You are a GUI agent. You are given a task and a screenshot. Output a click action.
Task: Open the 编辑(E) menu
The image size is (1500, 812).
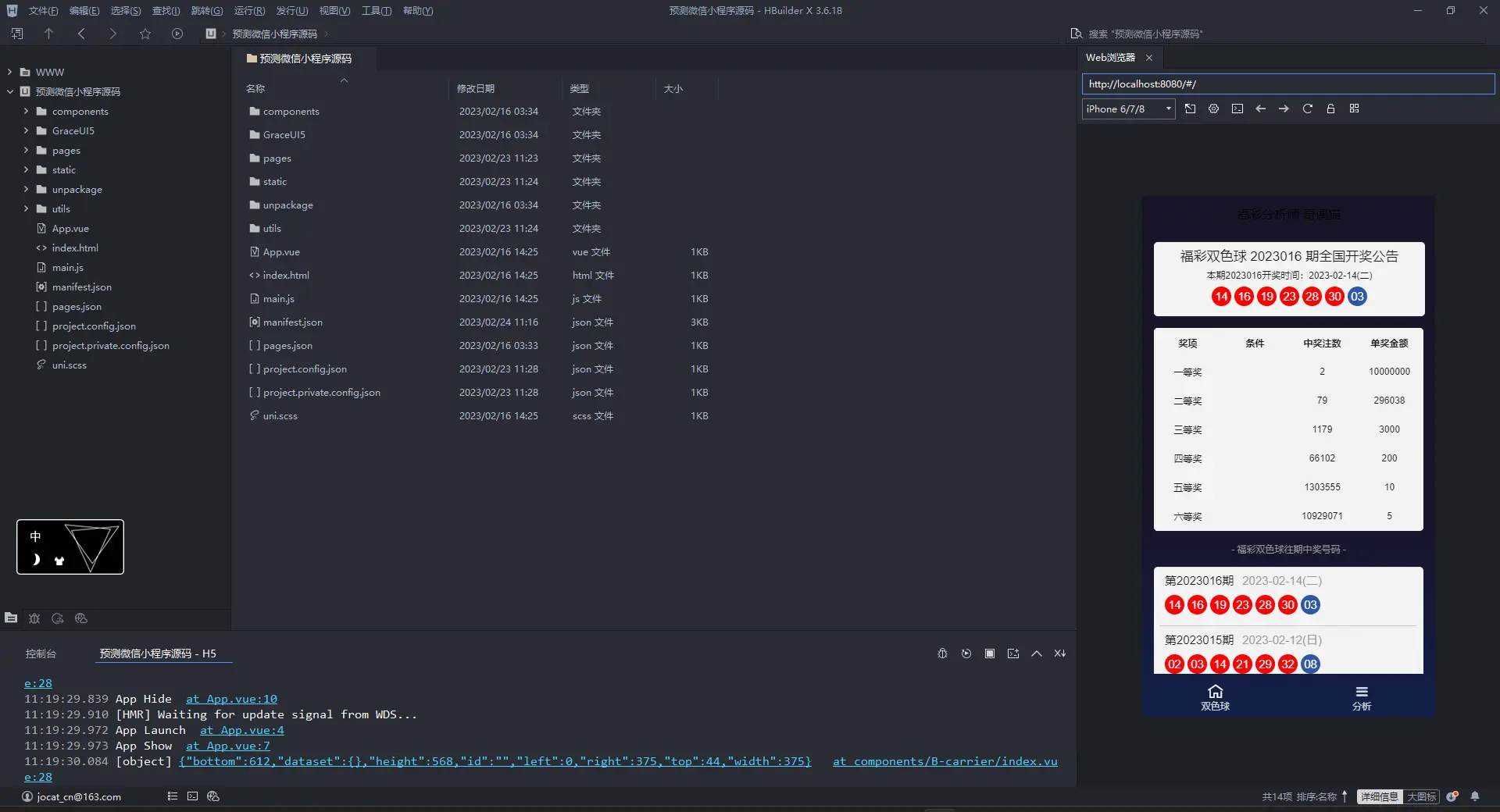coord(84,10)
